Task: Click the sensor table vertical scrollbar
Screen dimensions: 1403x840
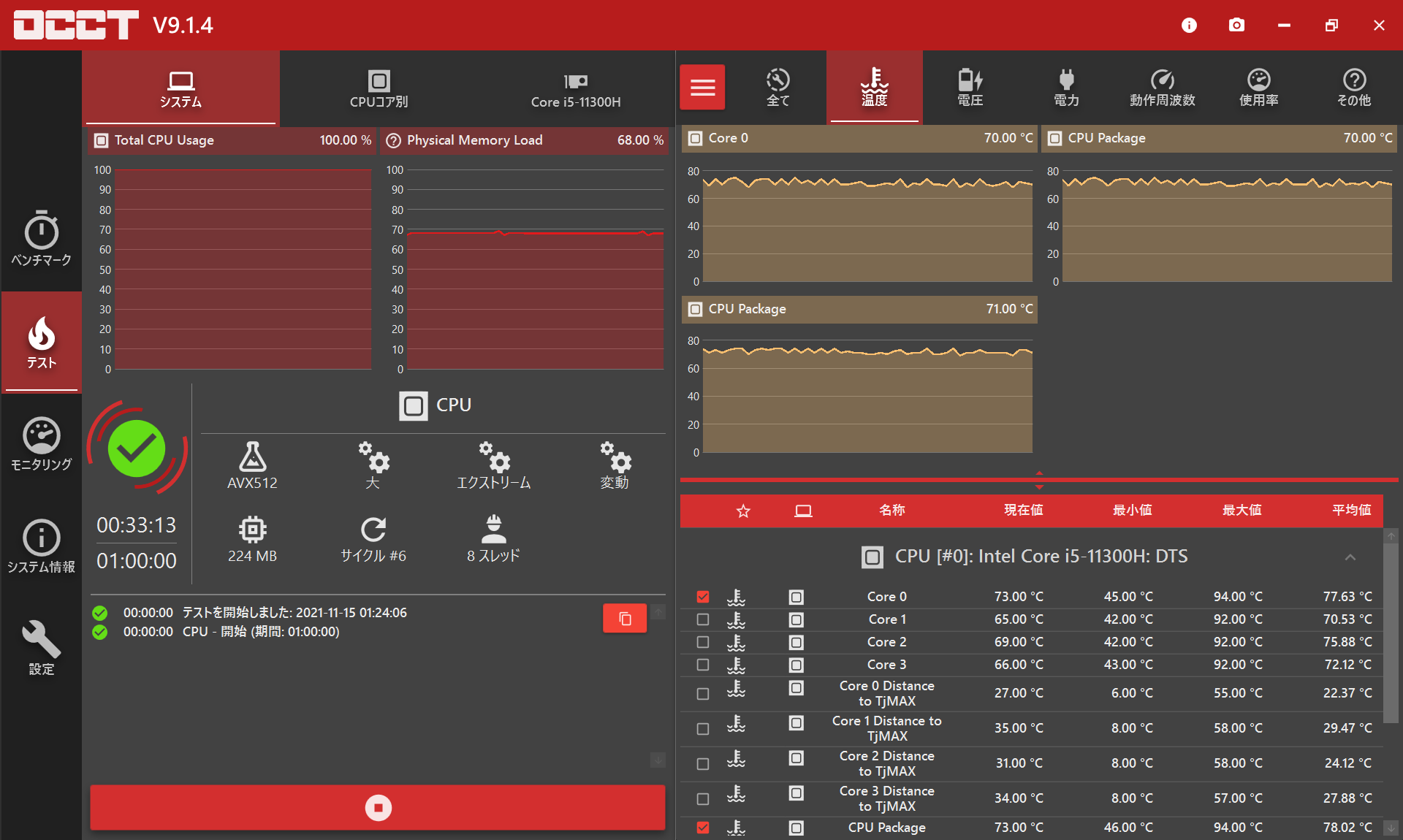Action: [1391, 634]
